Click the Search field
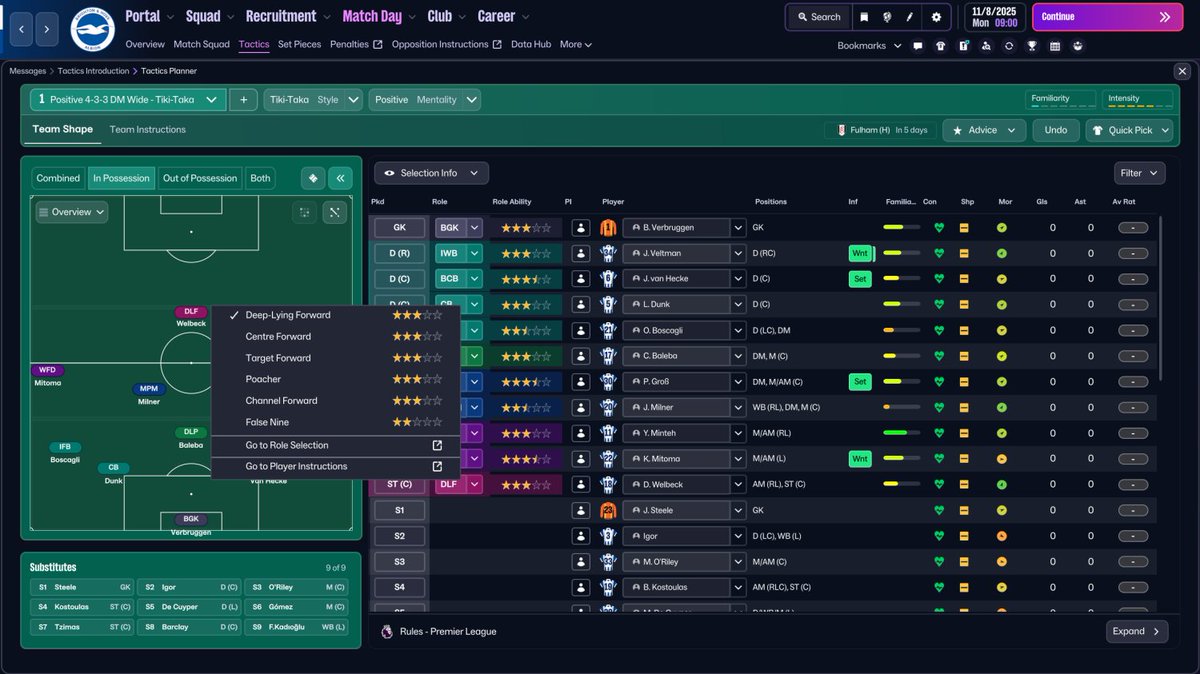This screenshot has width=1200, height=674. pyautogui.click(x=819, y=17)
